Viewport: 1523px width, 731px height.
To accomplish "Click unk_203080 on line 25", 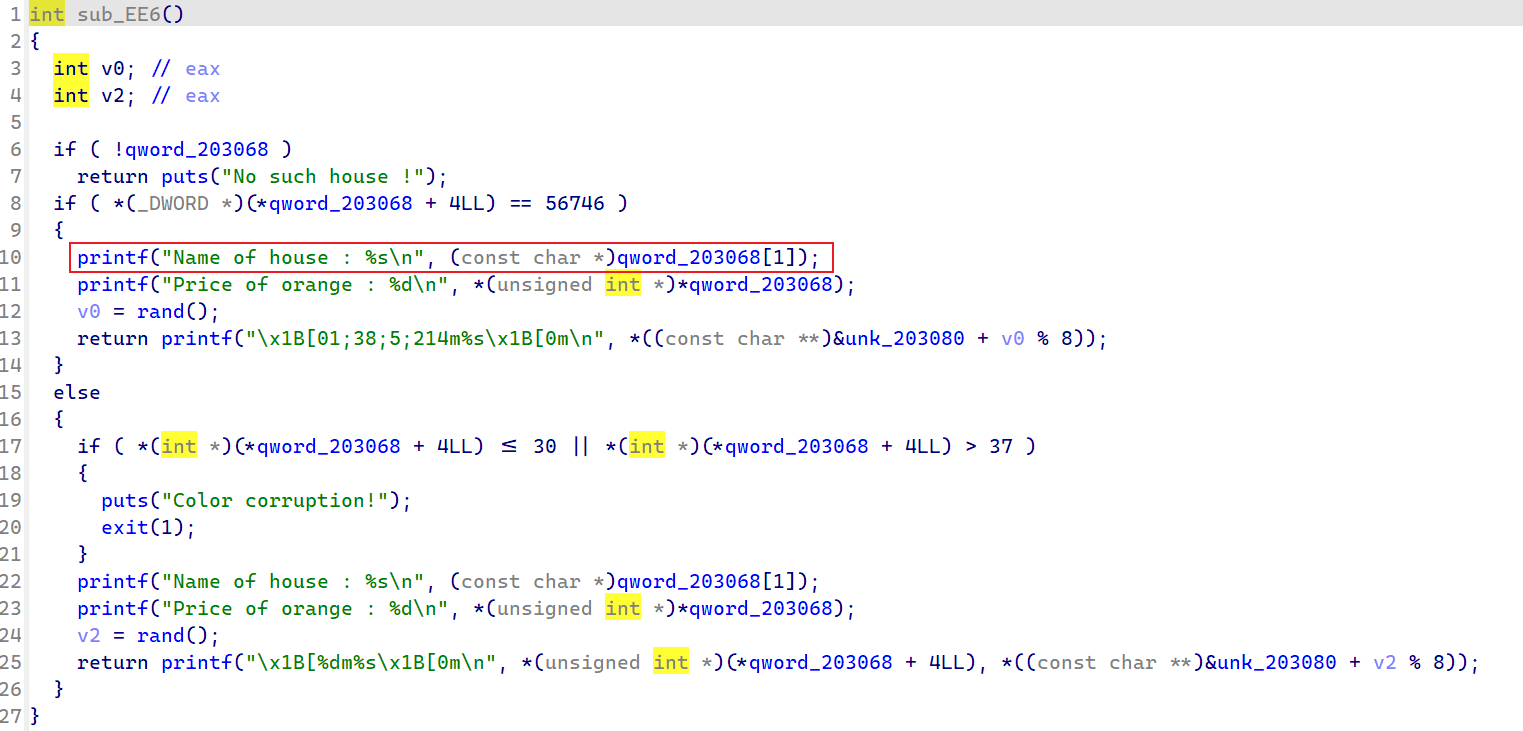I will click(1278, 662).
